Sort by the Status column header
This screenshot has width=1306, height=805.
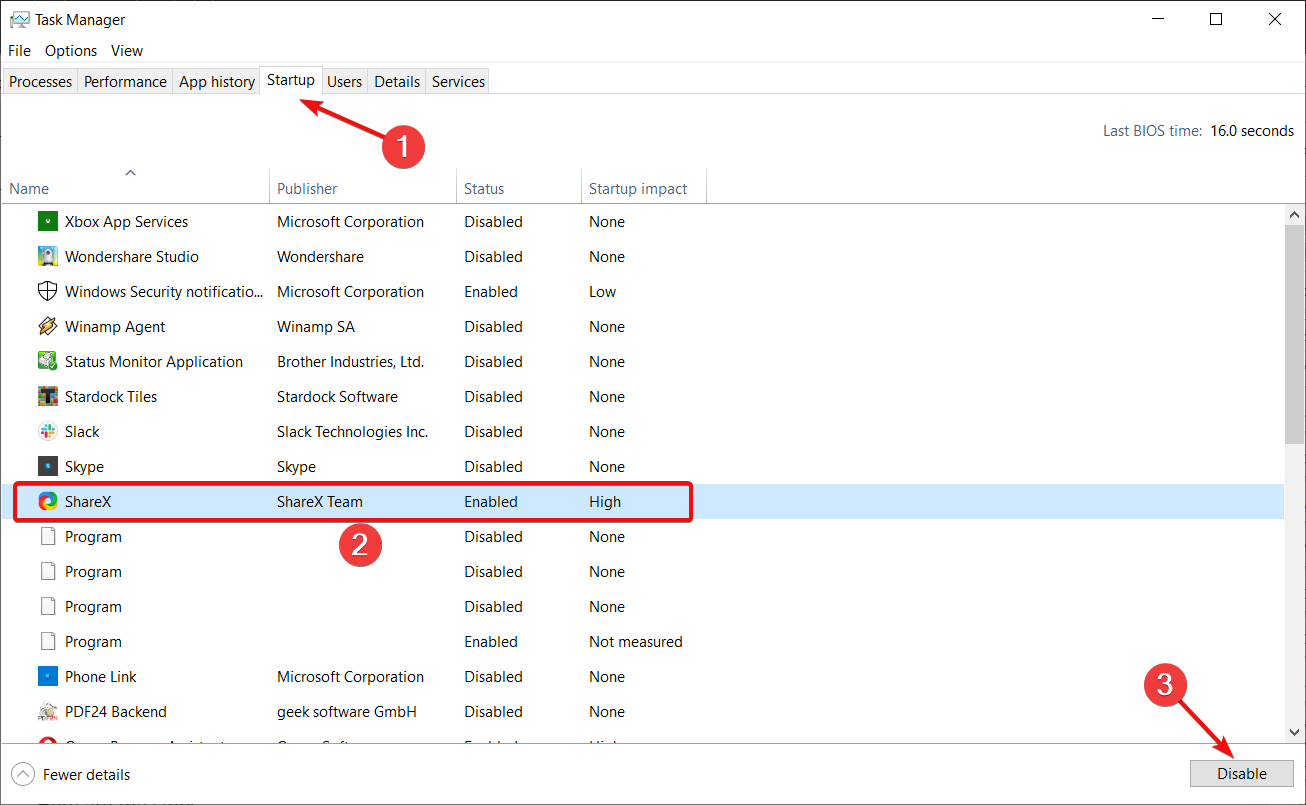[x=519, y=187]
